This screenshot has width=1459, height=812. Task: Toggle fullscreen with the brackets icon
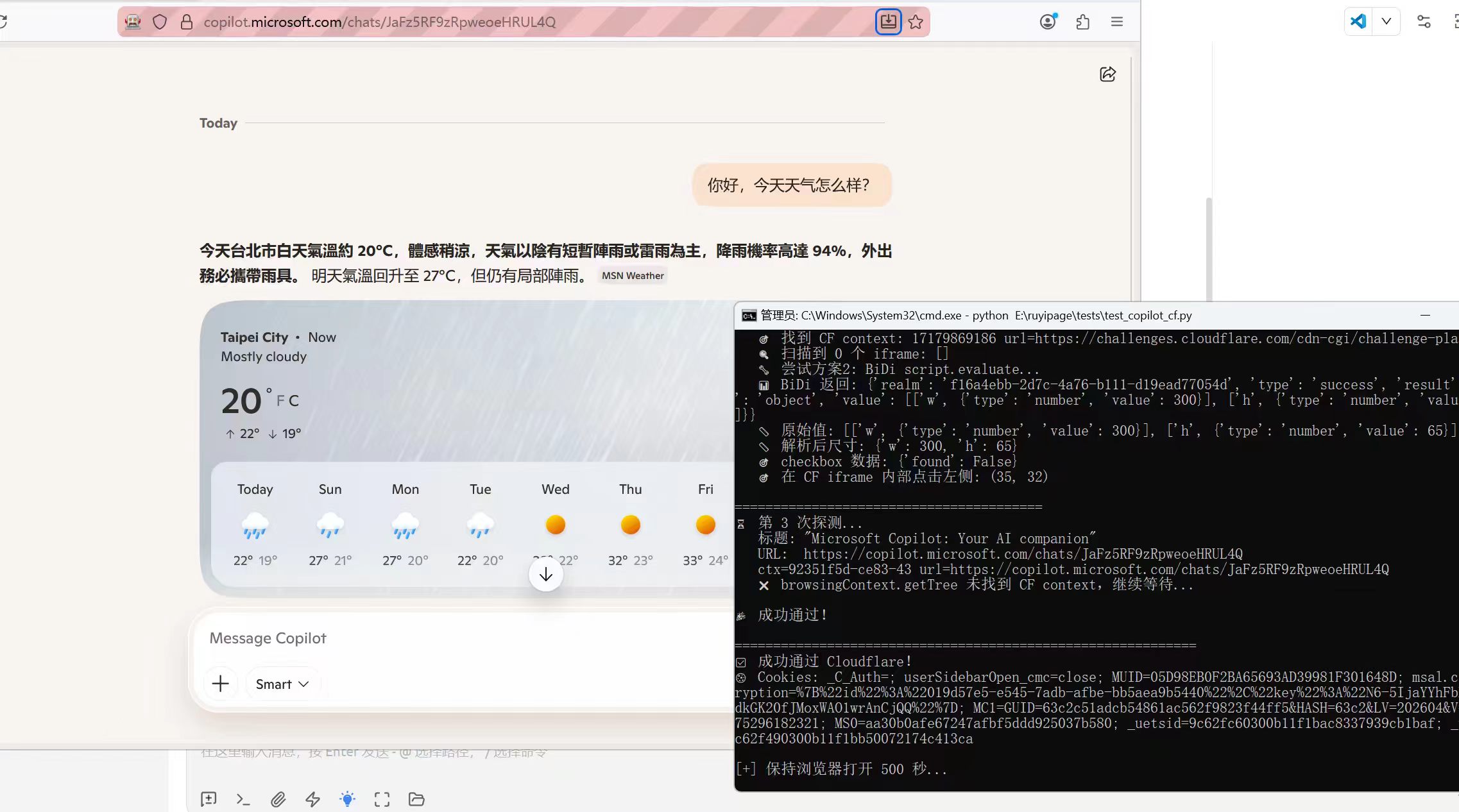(382, 799)
